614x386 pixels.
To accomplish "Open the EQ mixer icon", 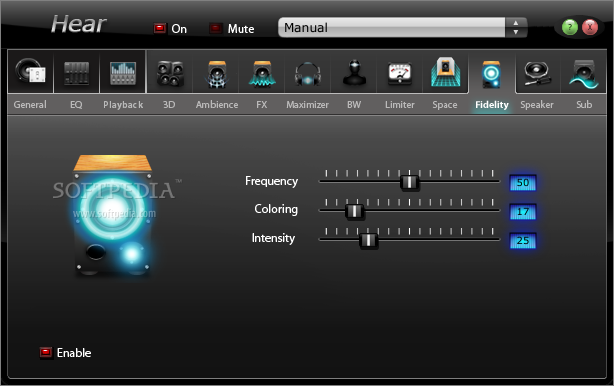I will (x=76, y=73).
